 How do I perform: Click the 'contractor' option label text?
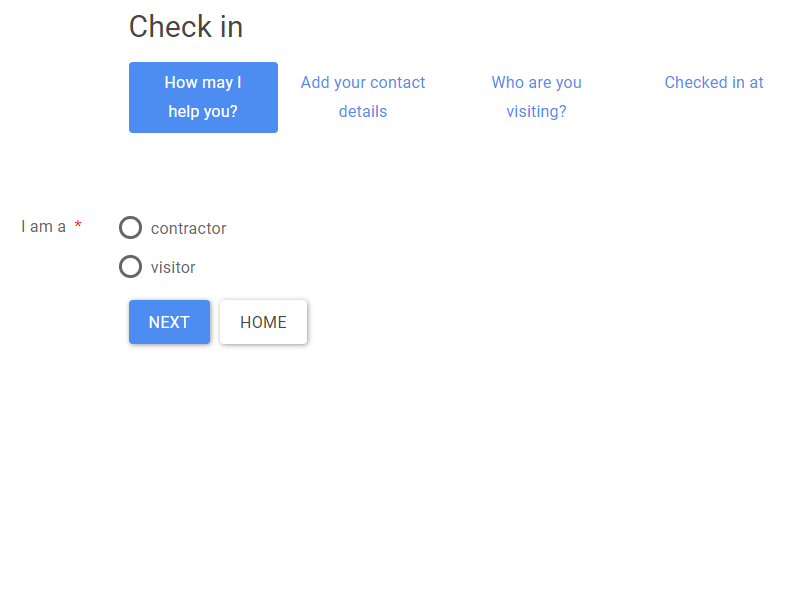point(188,228)
